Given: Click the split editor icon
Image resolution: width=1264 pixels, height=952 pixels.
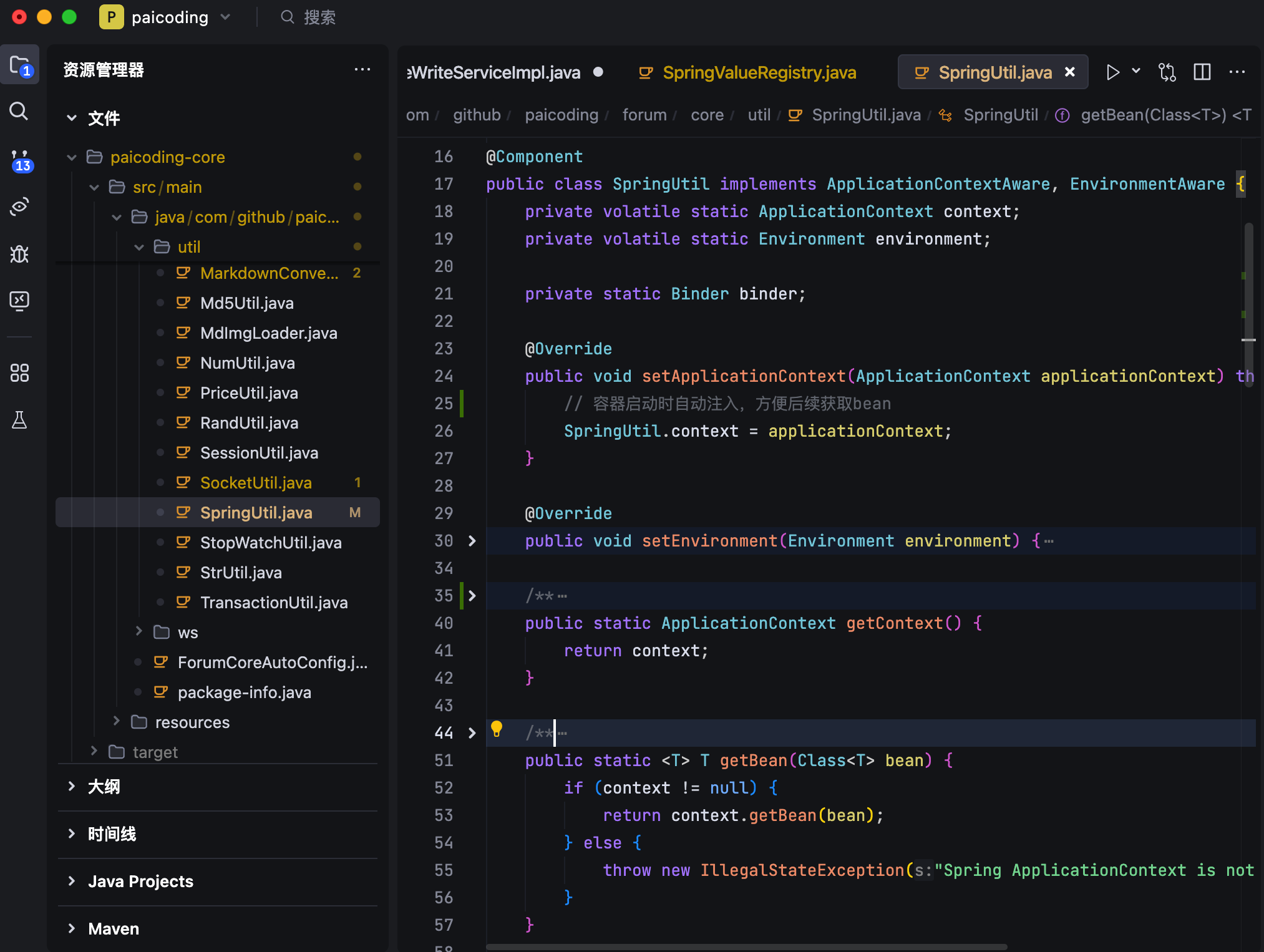Looking at the screenshot, I should pos(1202,72).
